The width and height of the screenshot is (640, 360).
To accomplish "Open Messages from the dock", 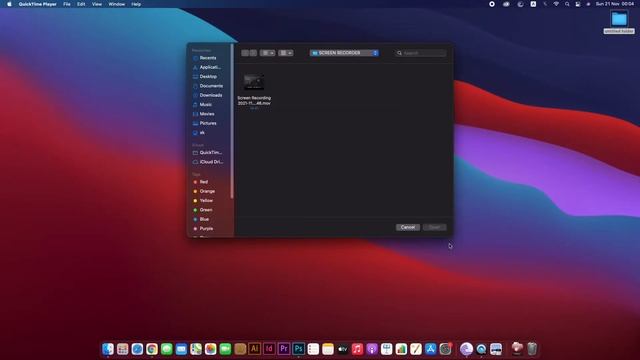I will [167, 349].
